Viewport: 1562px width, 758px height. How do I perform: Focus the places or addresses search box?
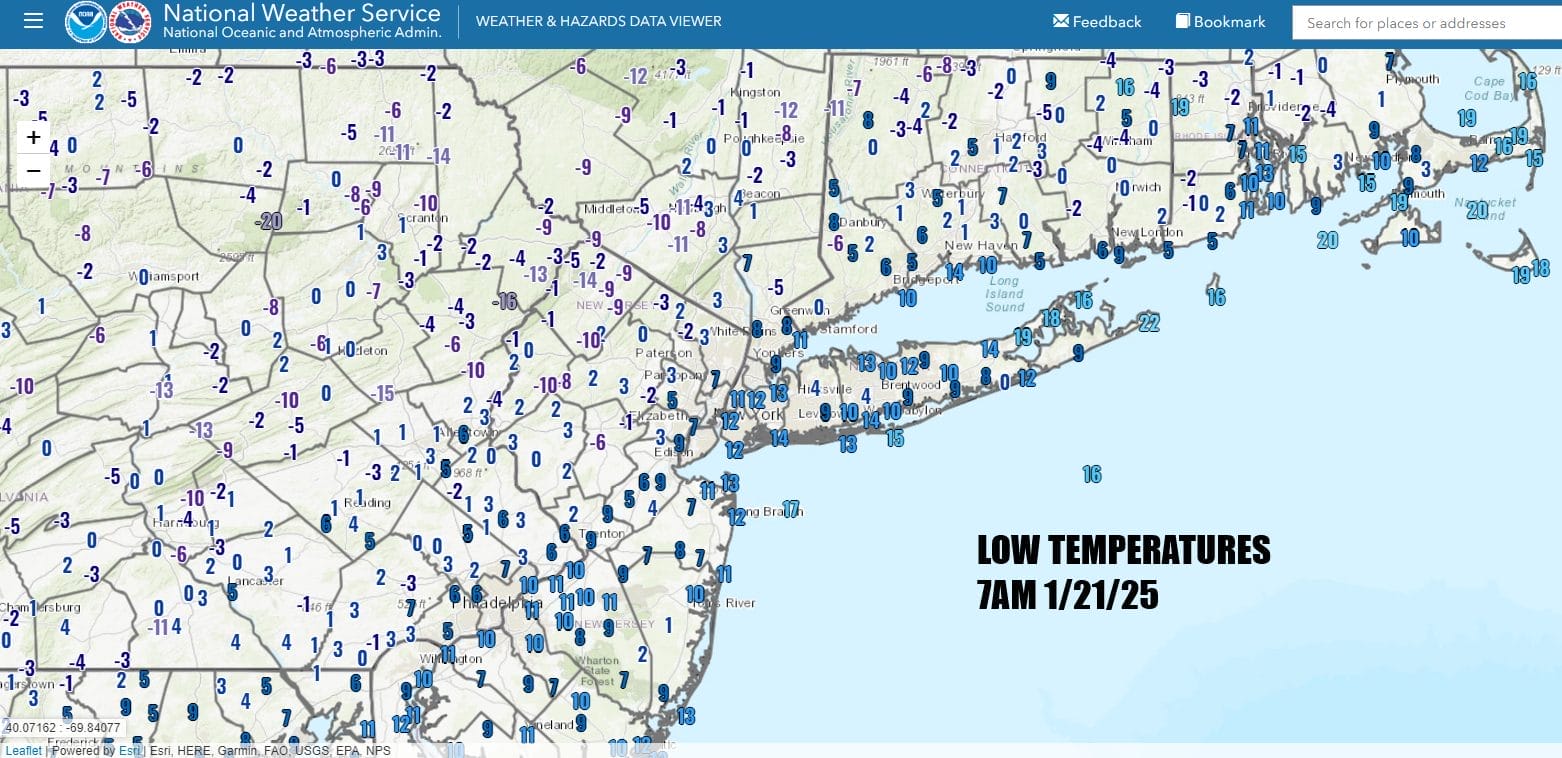(x=1425, y=23)
